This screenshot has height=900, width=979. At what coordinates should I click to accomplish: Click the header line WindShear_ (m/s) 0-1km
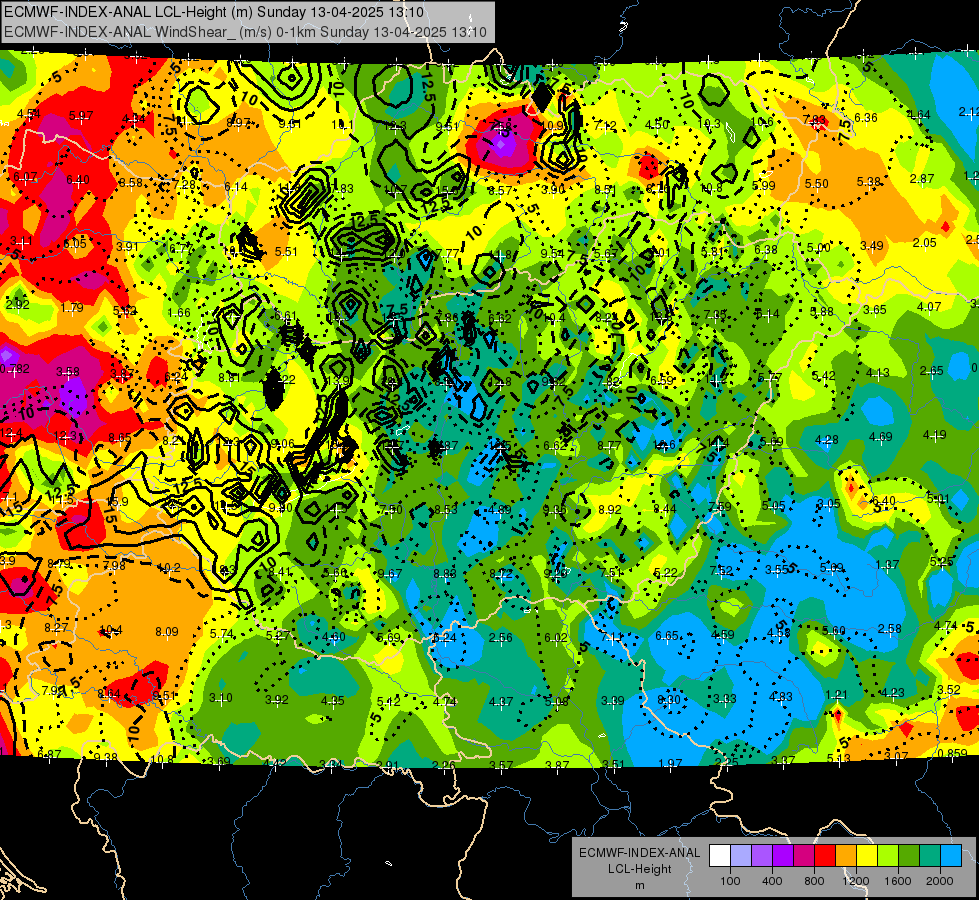click(245, 32)
